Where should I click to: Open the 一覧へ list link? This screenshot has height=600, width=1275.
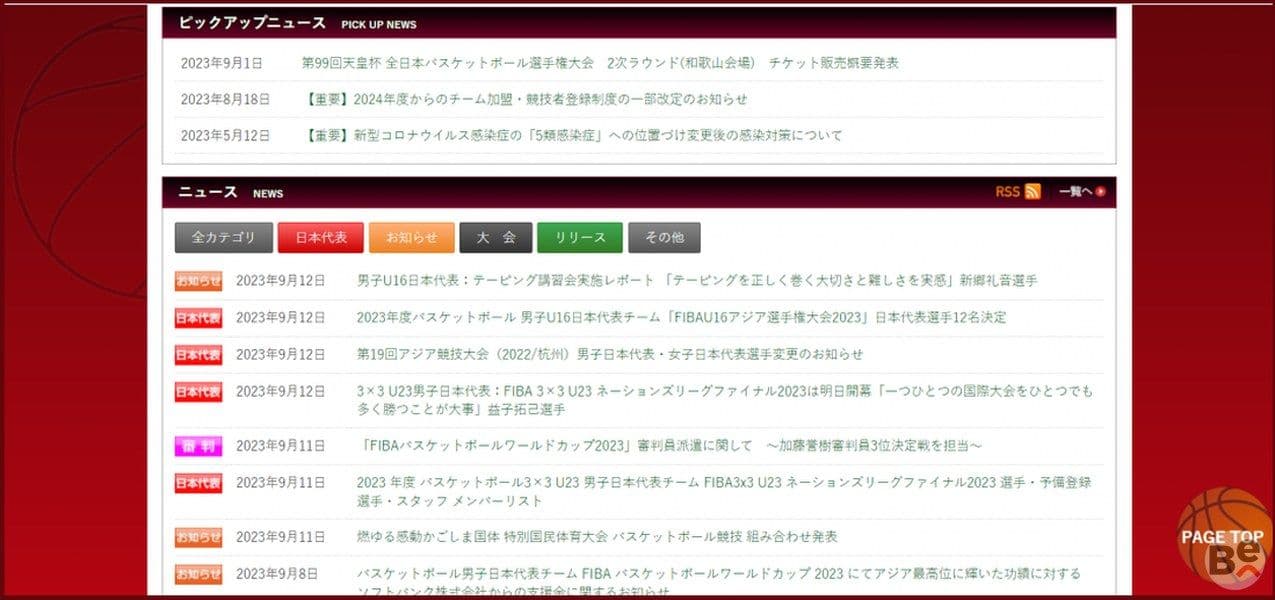(x=1082, y=192)
